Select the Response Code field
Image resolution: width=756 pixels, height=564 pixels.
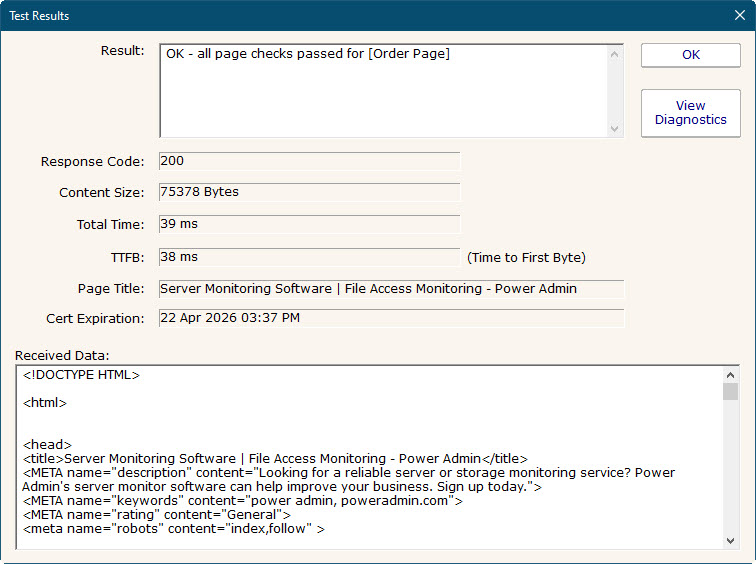(309, 161)
